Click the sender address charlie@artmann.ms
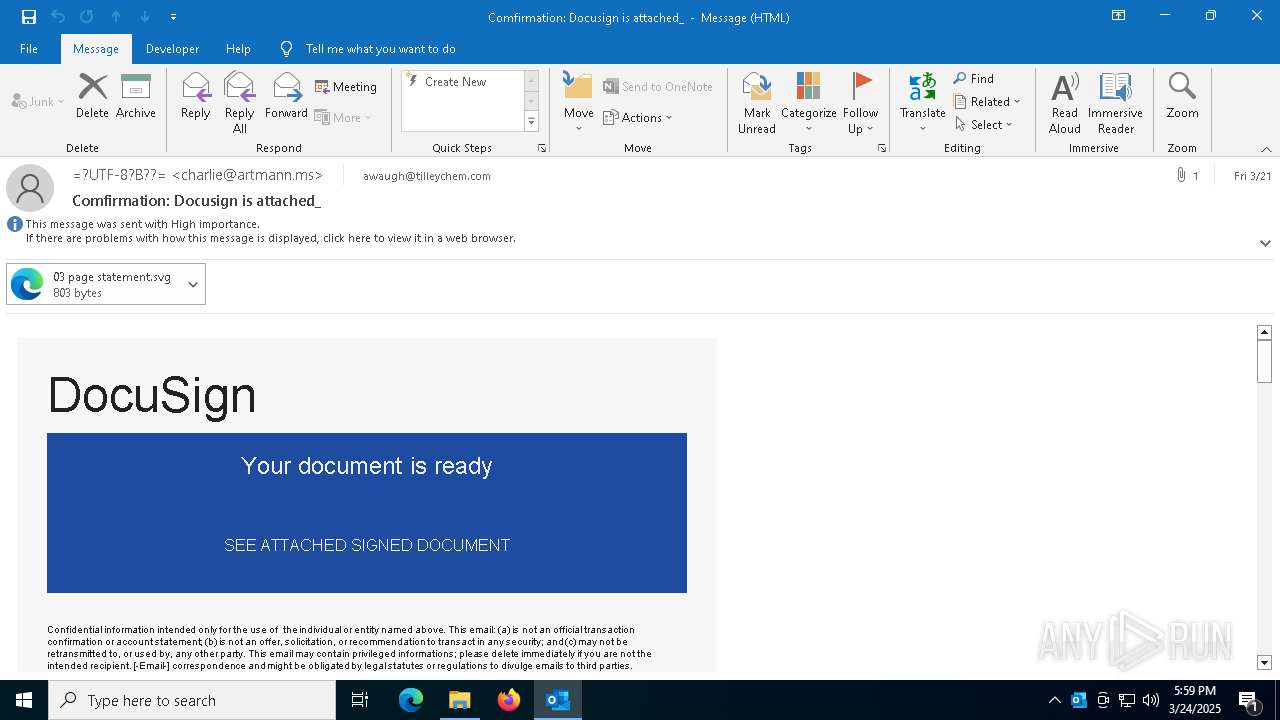The height and width of the screenshot is (720, 1280). click(x=247, y=175)
